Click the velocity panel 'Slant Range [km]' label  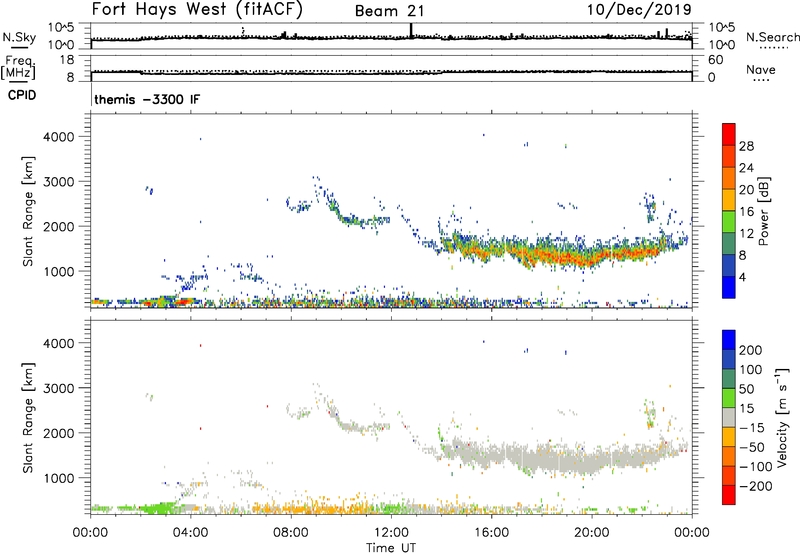tap(28, 418)
